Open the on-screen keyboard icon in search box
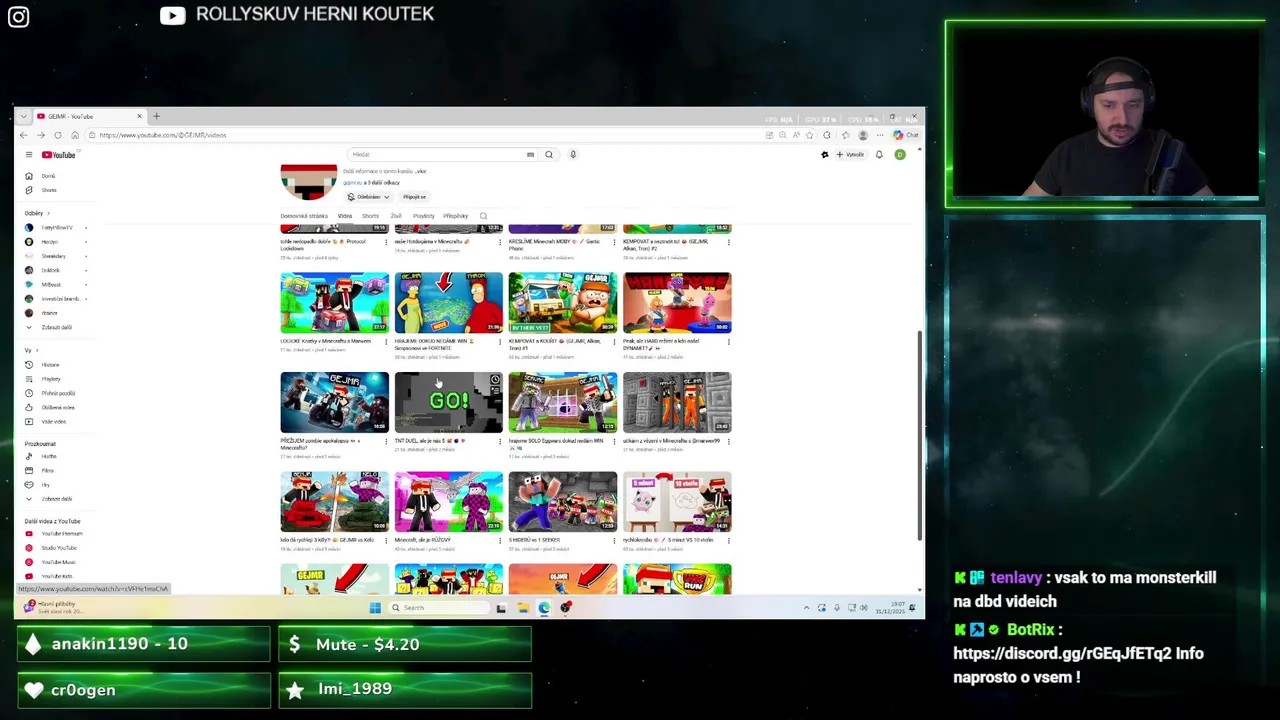1280x720 pixels. [530, 155]
